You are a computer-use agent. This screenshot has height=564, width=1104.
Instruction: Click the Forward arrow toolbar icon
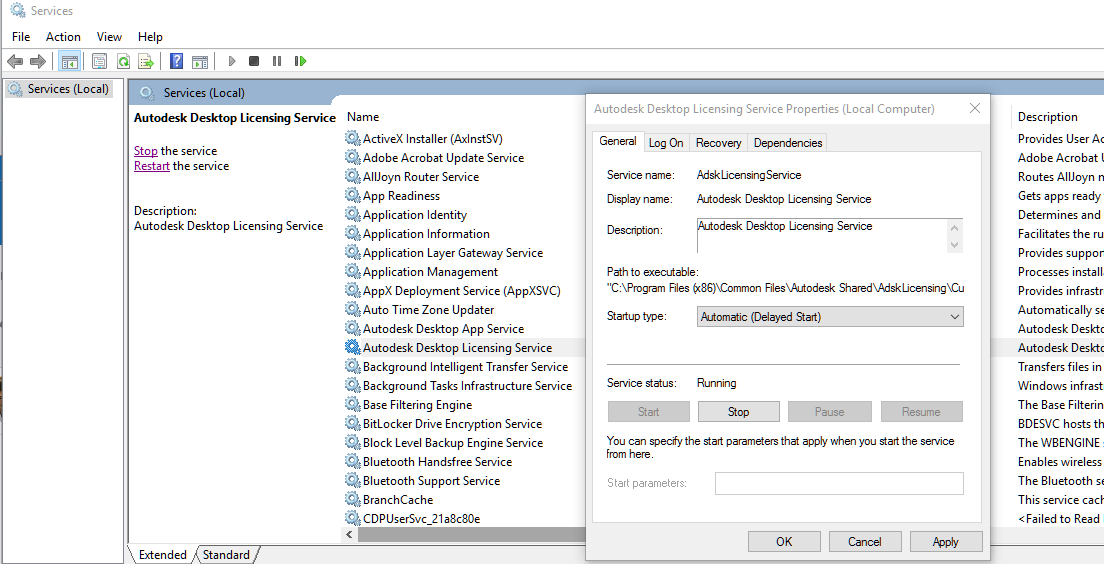pos(37,61)
